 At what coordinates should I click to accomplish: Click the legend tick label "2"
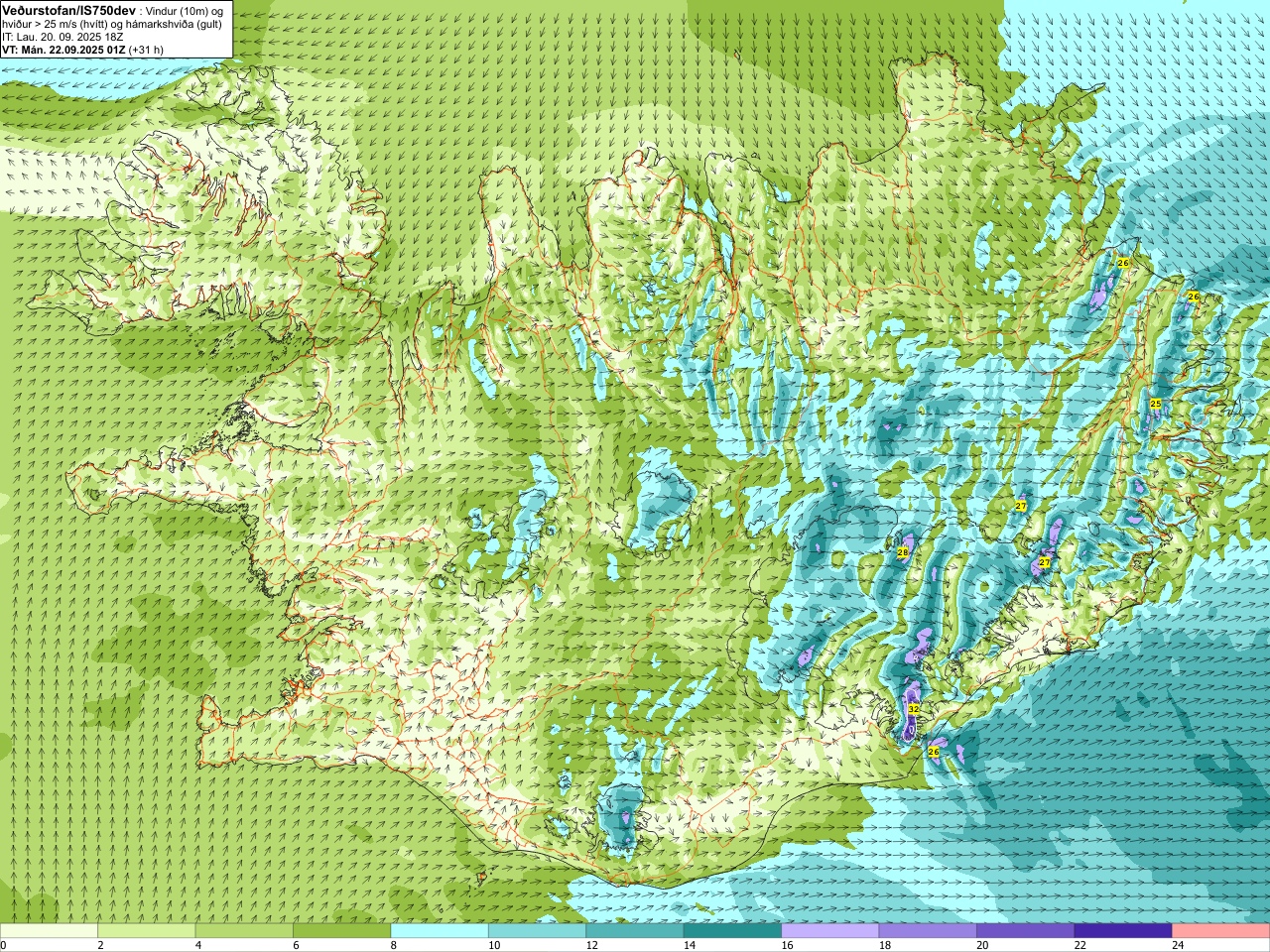pyautogui.click(x=100, y=945)
